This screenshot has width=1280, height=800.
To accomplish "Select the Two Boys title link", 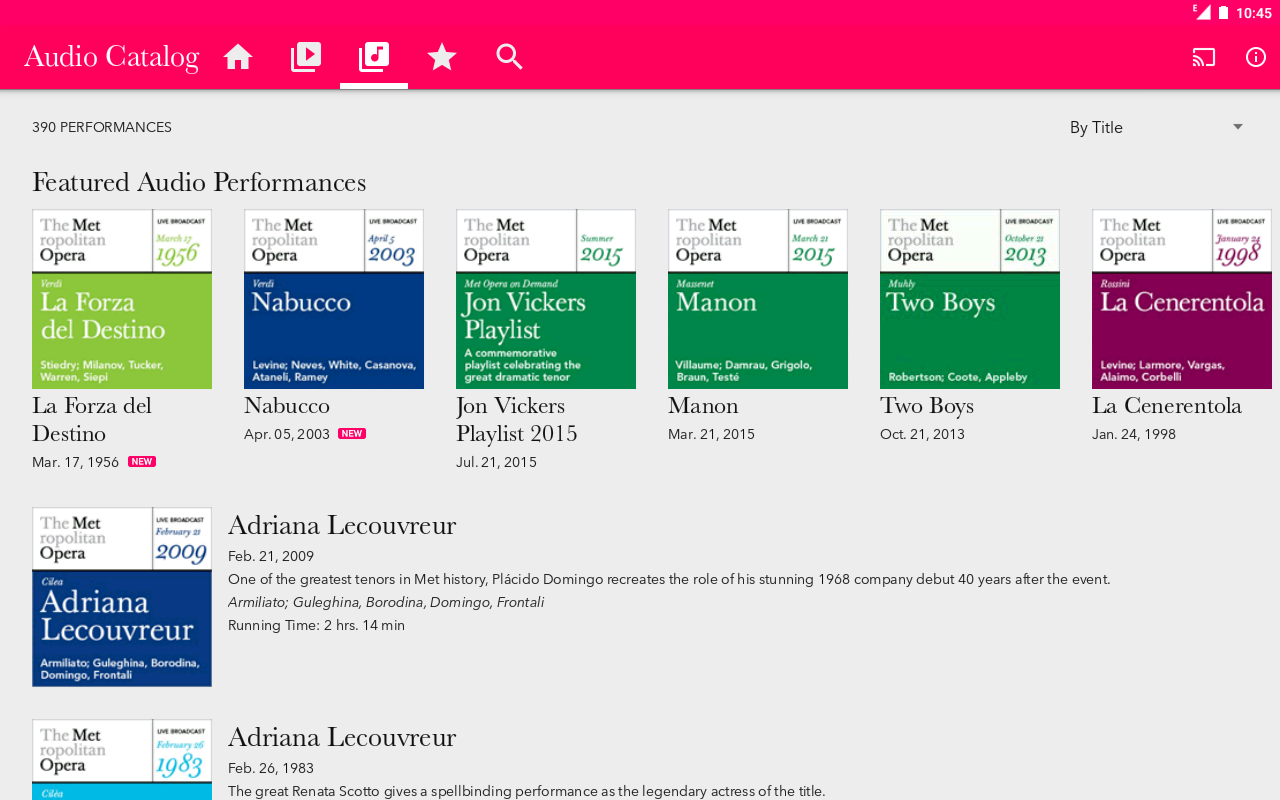I will [927, 405].
